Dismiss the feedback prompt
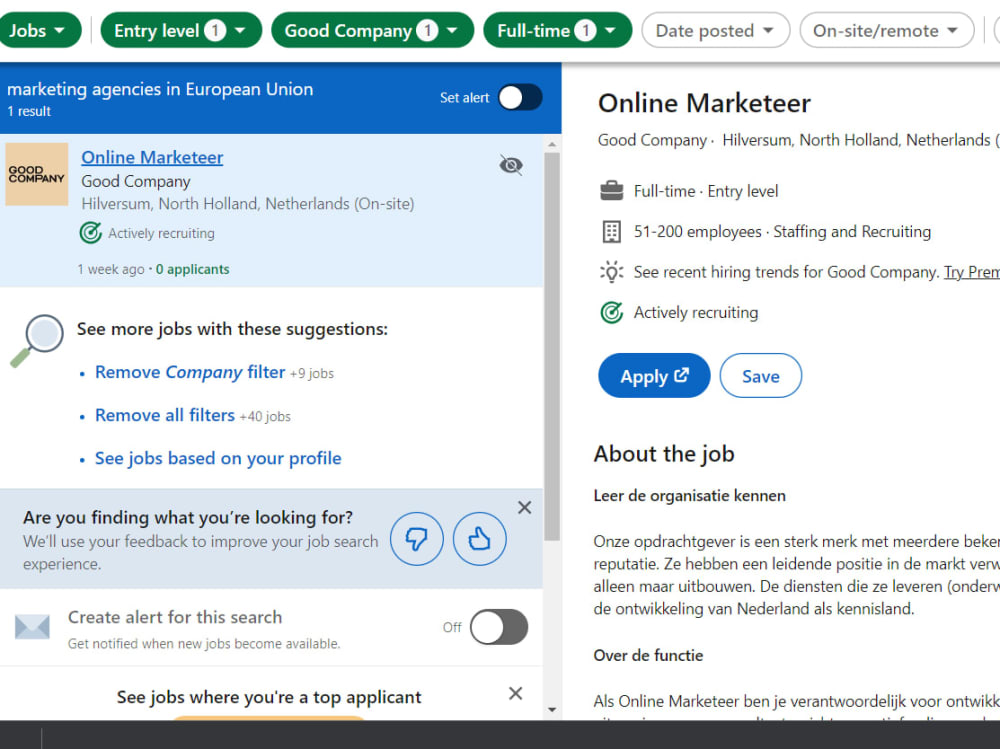This screenshot has height=749, width=1000. point(524,507)
